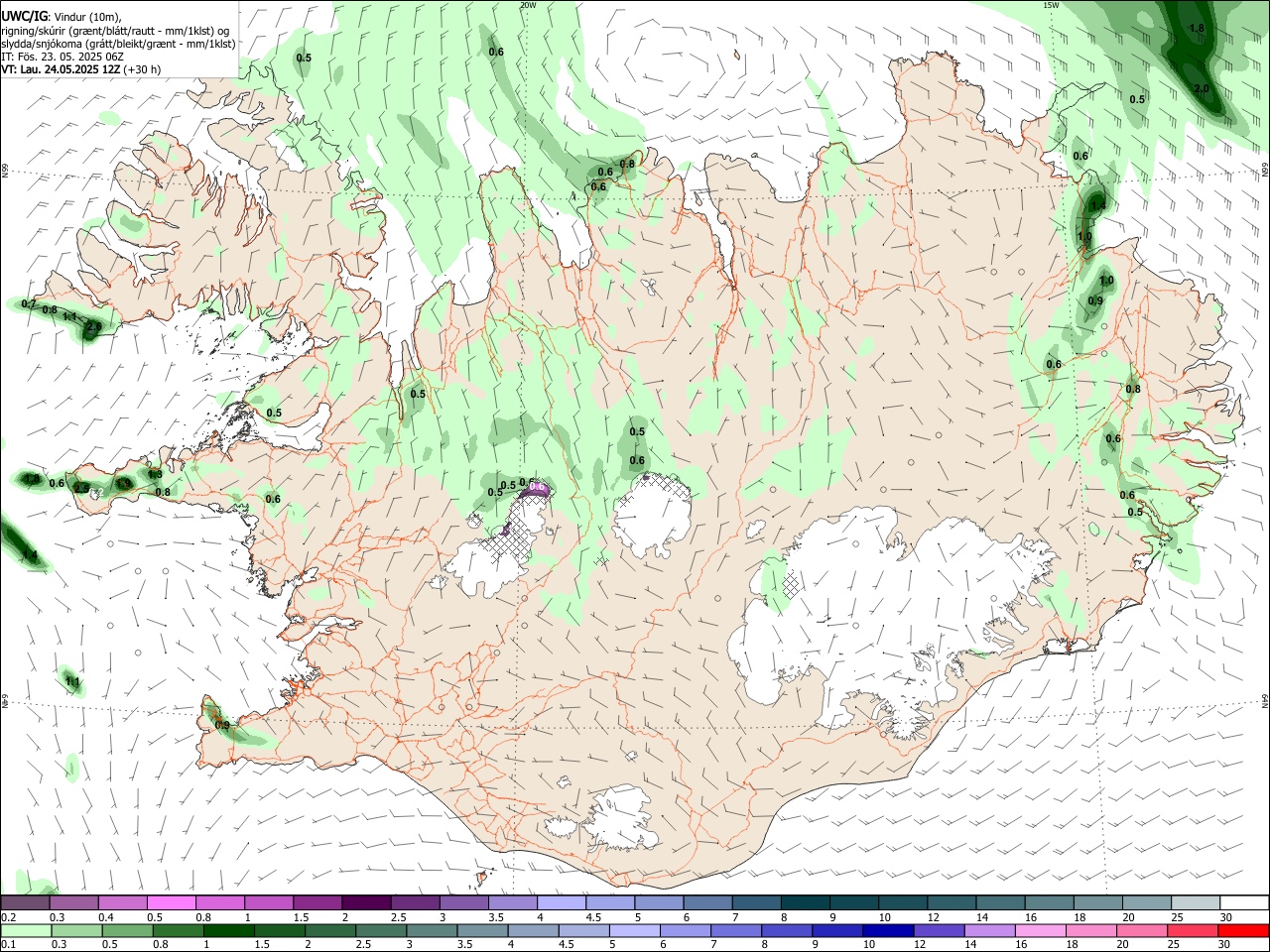Select the lower legend swatch between 14 and 16
The width and height of the screenshot is (1270, 952).
point(988,930)
